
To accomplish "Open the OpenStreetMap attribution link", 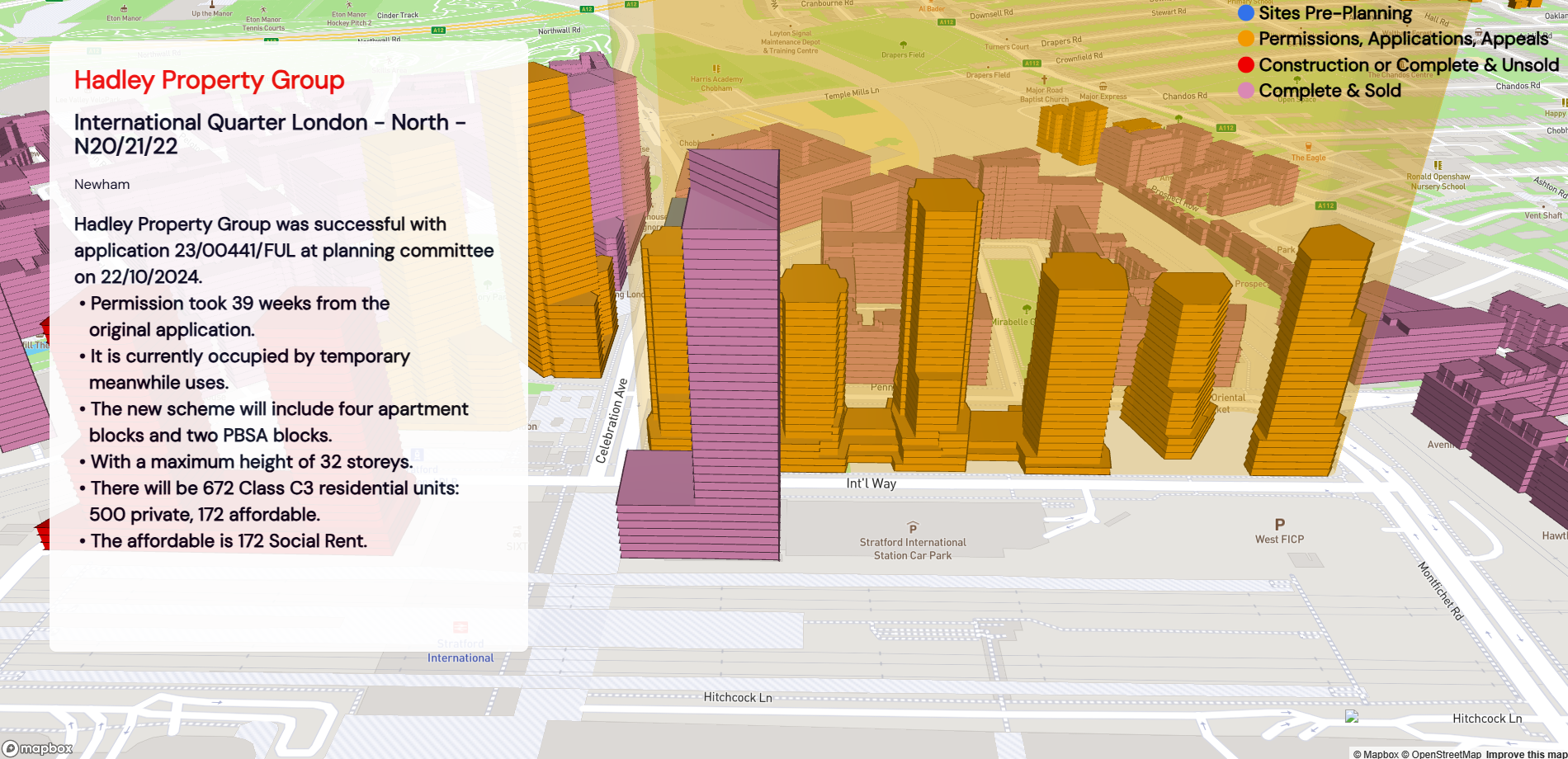I will (x=1441, y=754).
